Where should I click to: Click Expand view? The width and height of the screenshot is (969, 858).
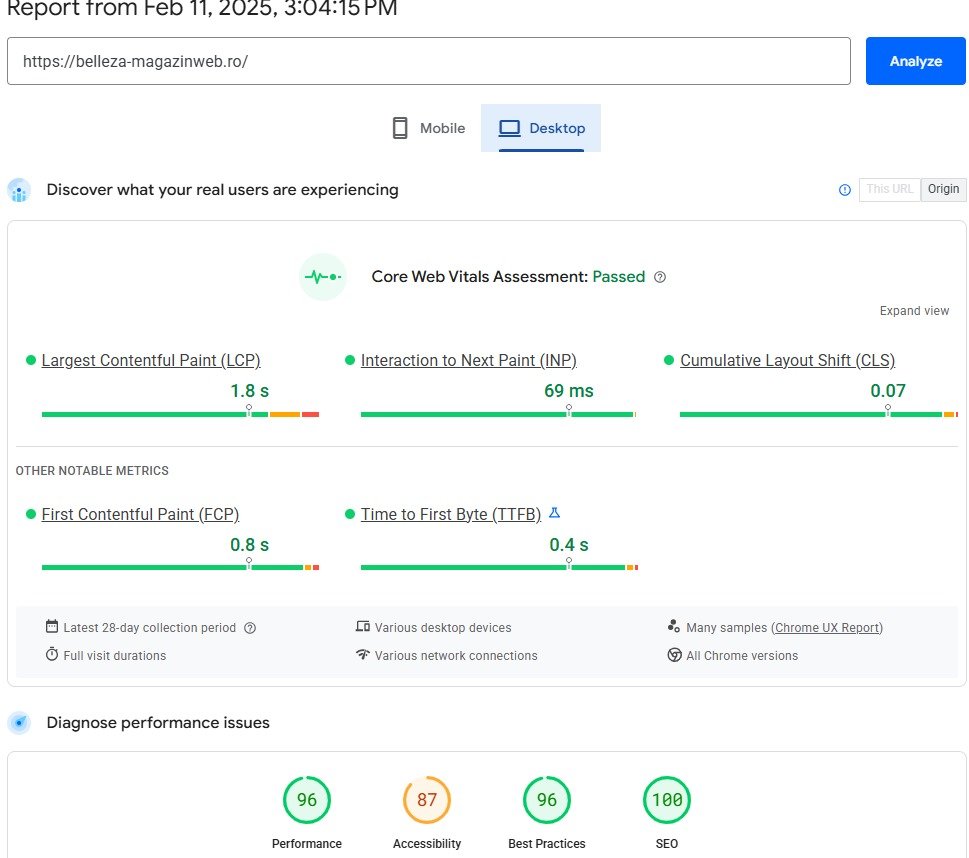(913, 310)
